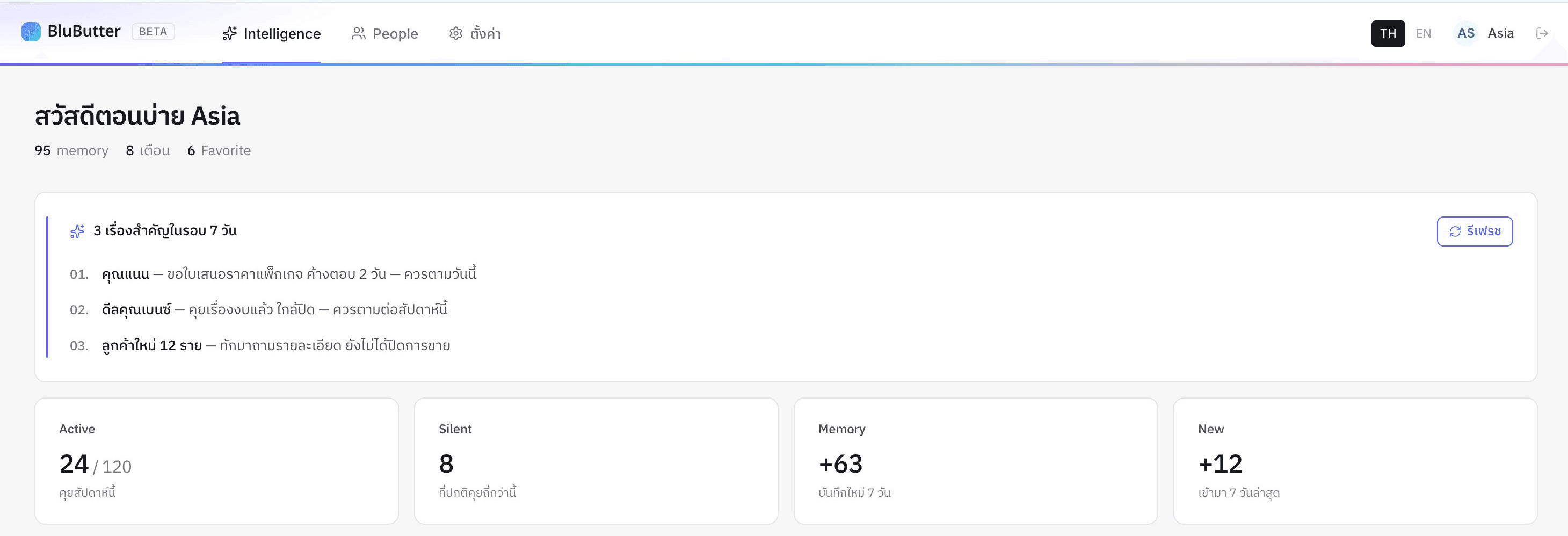This screenshot has width=1568, height=536.
Task: Click the circular refresh icon
Action: pyautogui.click(x=1455, y=231)
